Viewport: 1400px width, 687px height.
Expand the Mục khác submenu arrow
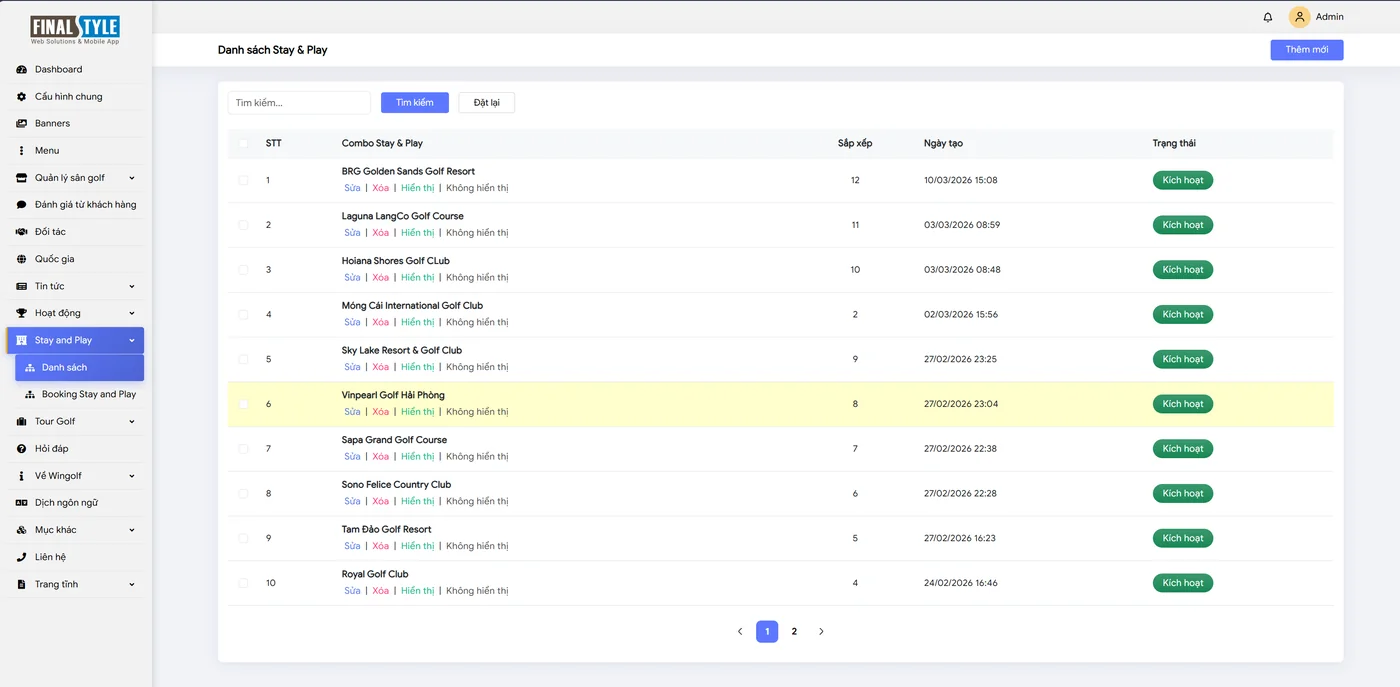pos(132,530)
